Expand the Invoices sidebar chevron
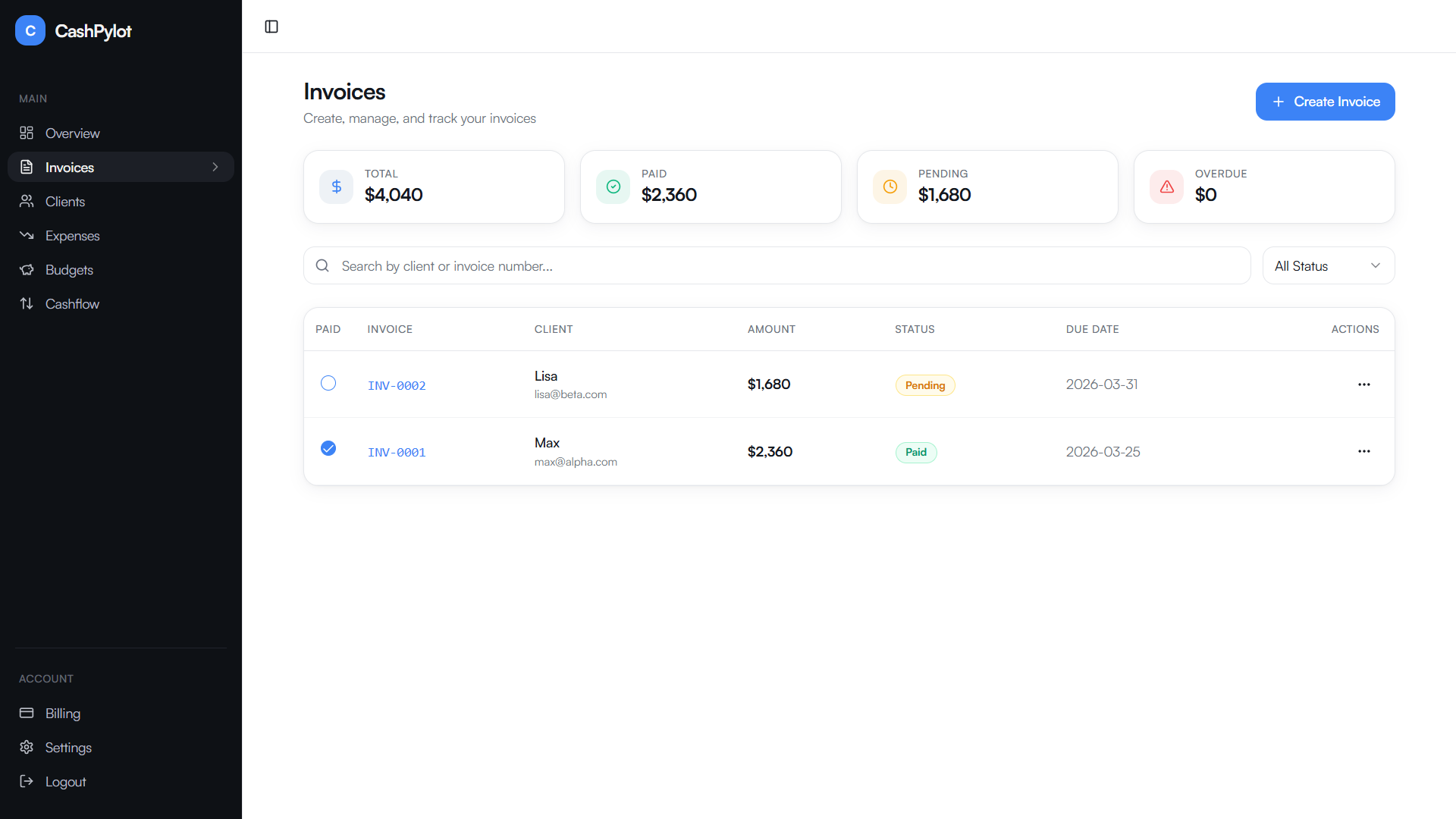The width and height of the screenshot is (1456, 819). [x=215, y=167]
